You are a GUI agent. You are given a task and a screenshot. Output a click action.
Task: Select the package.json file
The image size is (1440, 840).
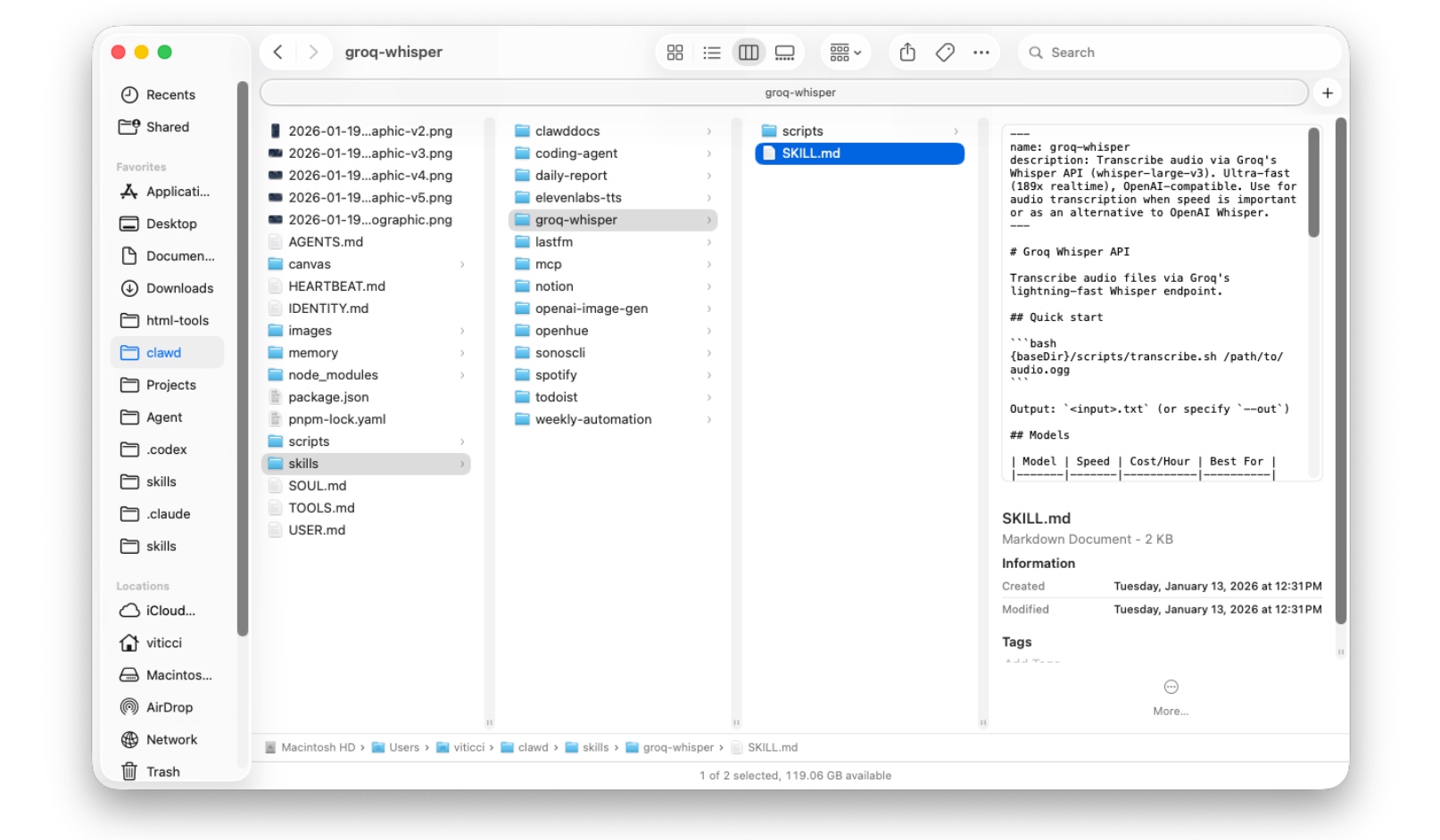366,397
